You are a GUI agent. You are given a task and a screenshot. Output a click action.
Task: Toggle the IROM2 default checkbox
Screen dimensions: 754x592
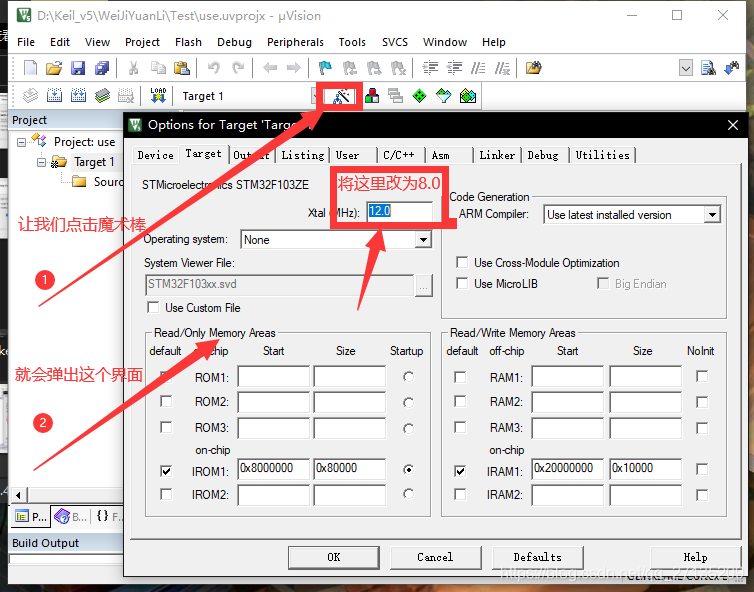tap(166, 494)
